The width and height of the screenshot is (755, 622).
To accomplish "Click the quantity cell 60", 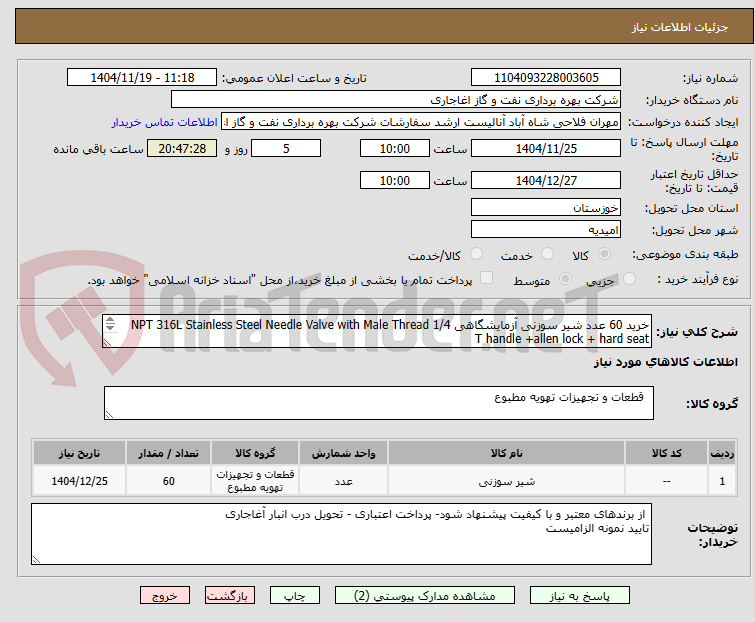I will [168, 480].
